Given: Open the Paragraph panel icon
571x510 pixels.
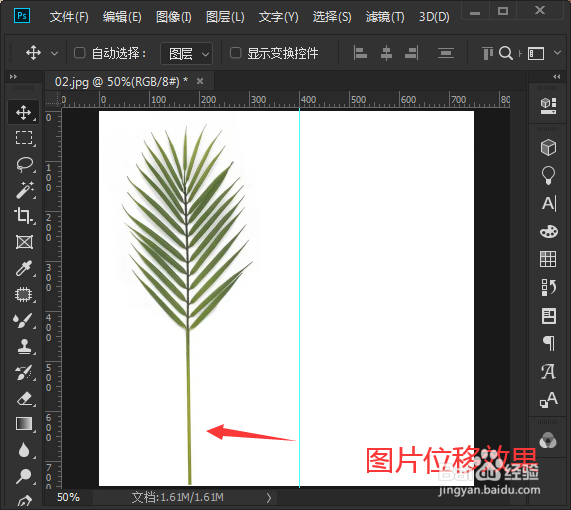Looking at the screenshot, I should tap(548, 344).
